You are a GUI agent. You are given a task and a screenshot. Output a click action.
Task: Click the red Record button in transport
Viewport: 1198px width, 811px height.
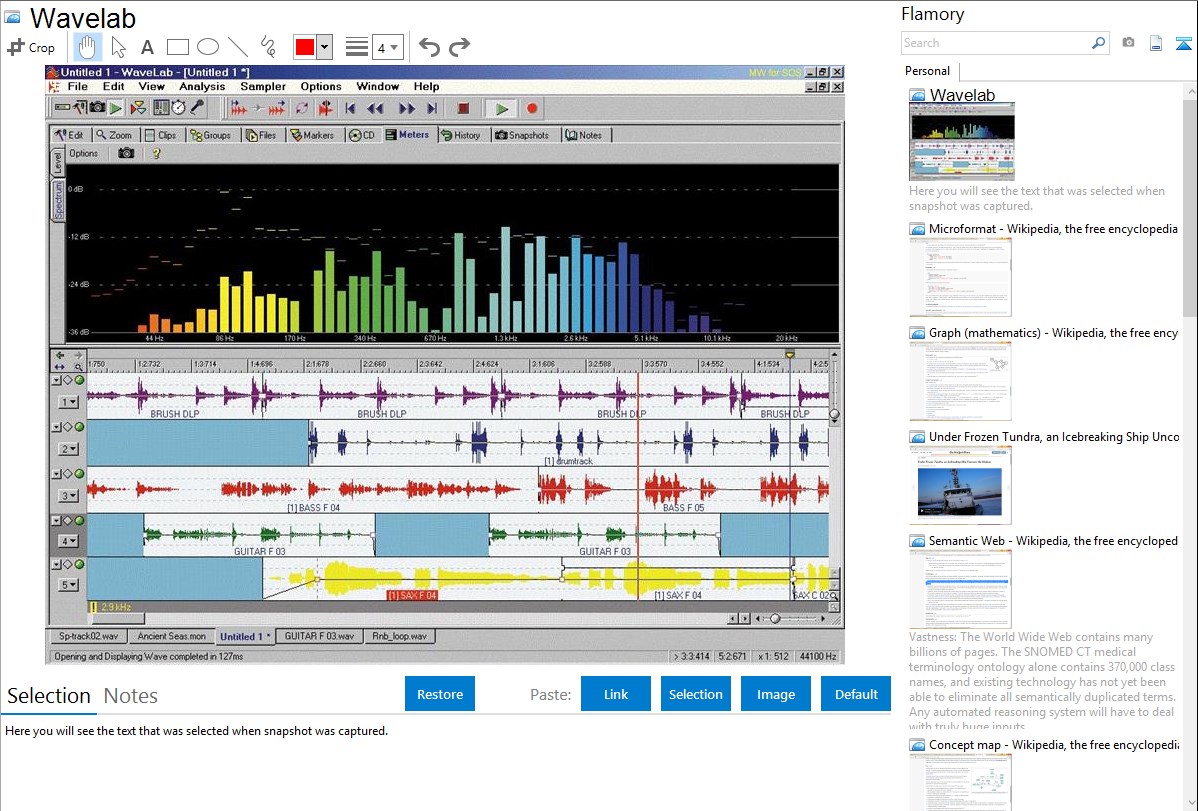532,109
